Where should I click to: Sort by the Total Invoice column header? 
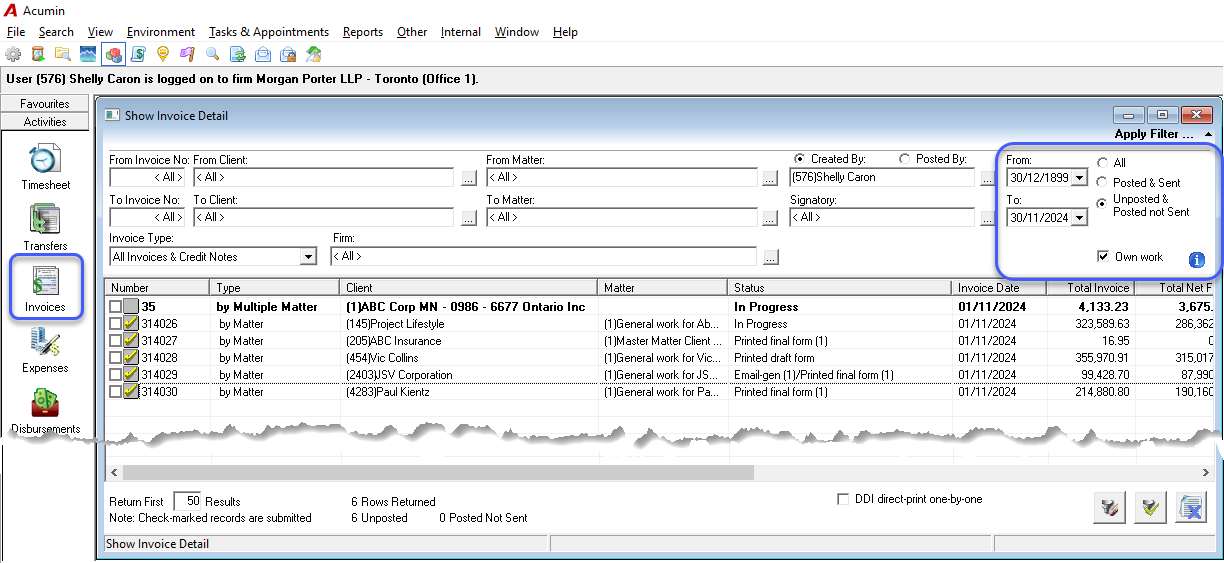pos(1090,288)
